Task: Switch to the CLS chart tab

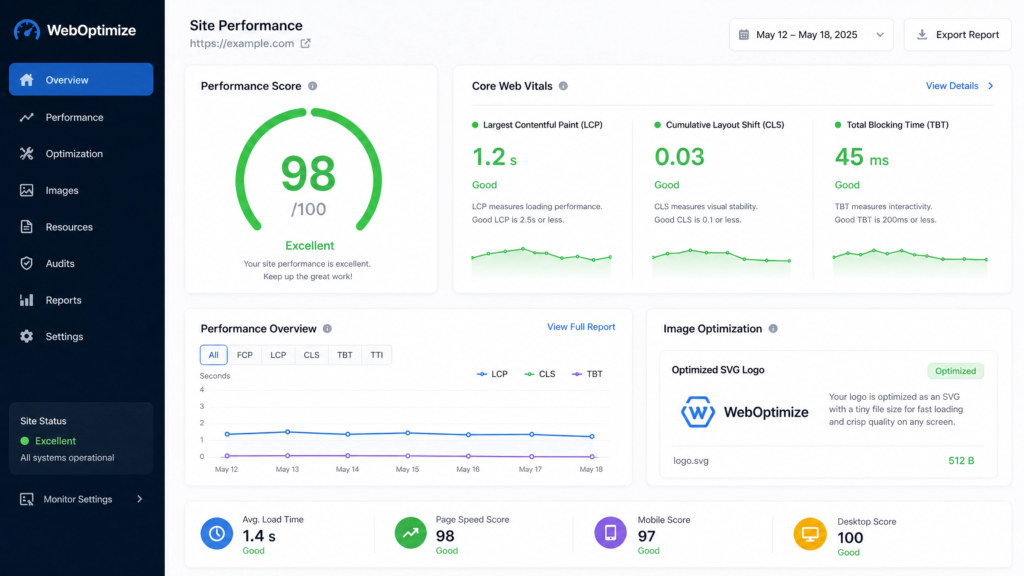Action: click(x=312, y=355)
